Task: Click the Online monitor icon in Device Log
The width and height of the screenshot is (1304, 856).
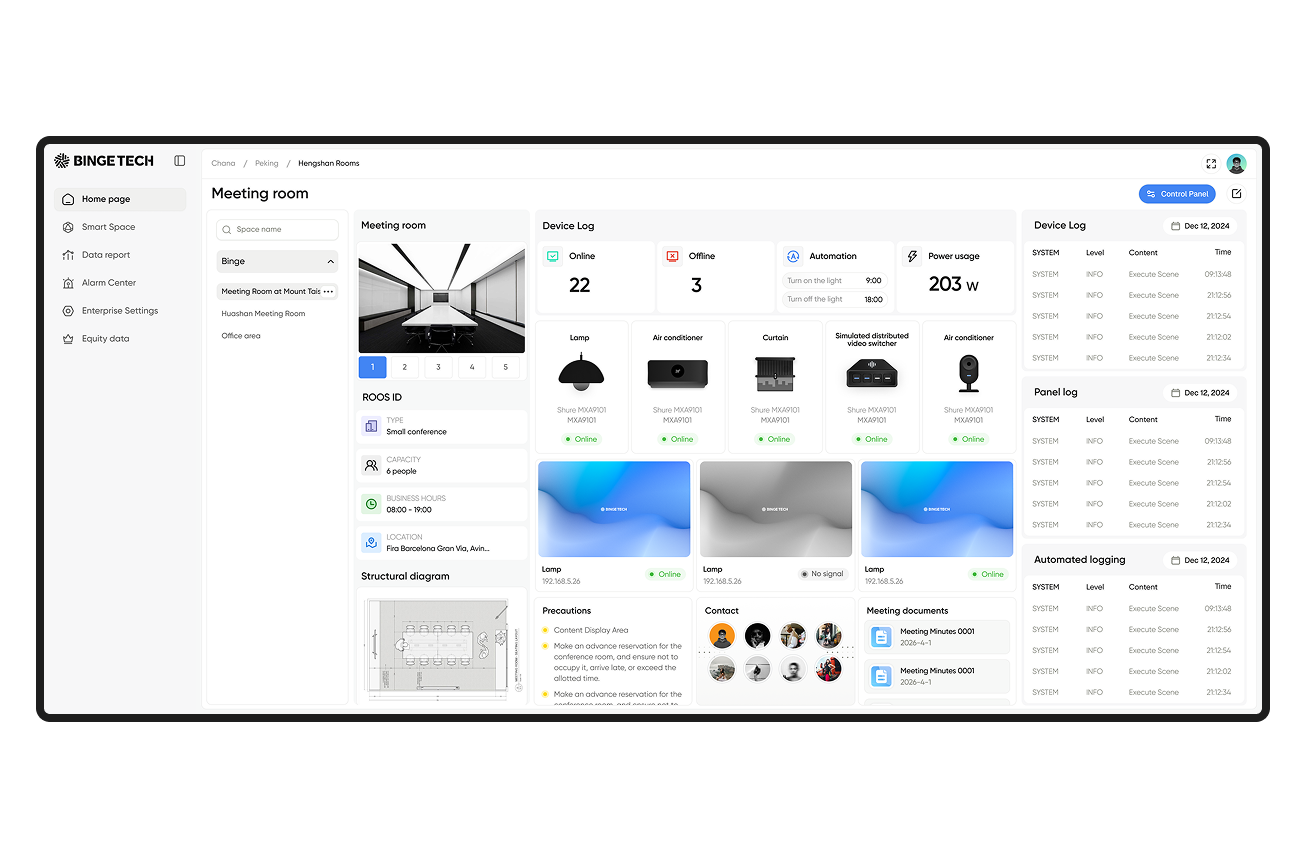Action: coord(553,256)
